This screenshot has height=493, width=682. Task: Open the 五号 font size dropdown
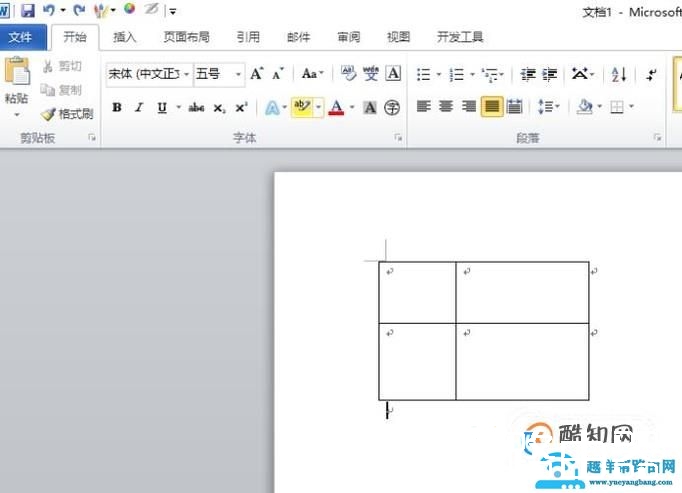point(238,74)
